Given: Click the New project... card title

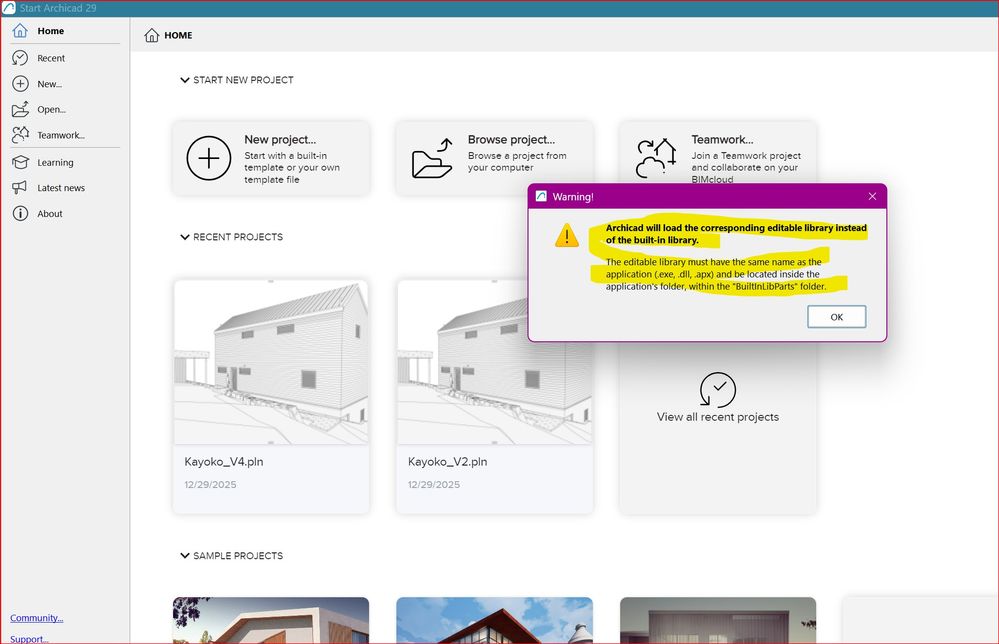Looking at the screenshot, I should pyautogui.click(x=280, y=140).
